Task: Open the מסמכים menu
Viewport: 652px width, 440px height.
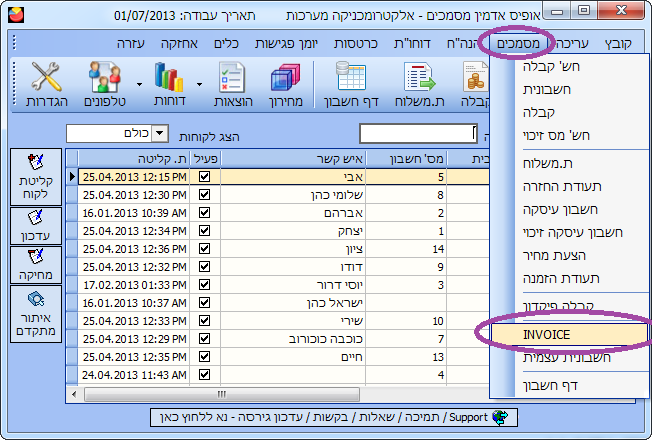Action: [x=518, y=43]
